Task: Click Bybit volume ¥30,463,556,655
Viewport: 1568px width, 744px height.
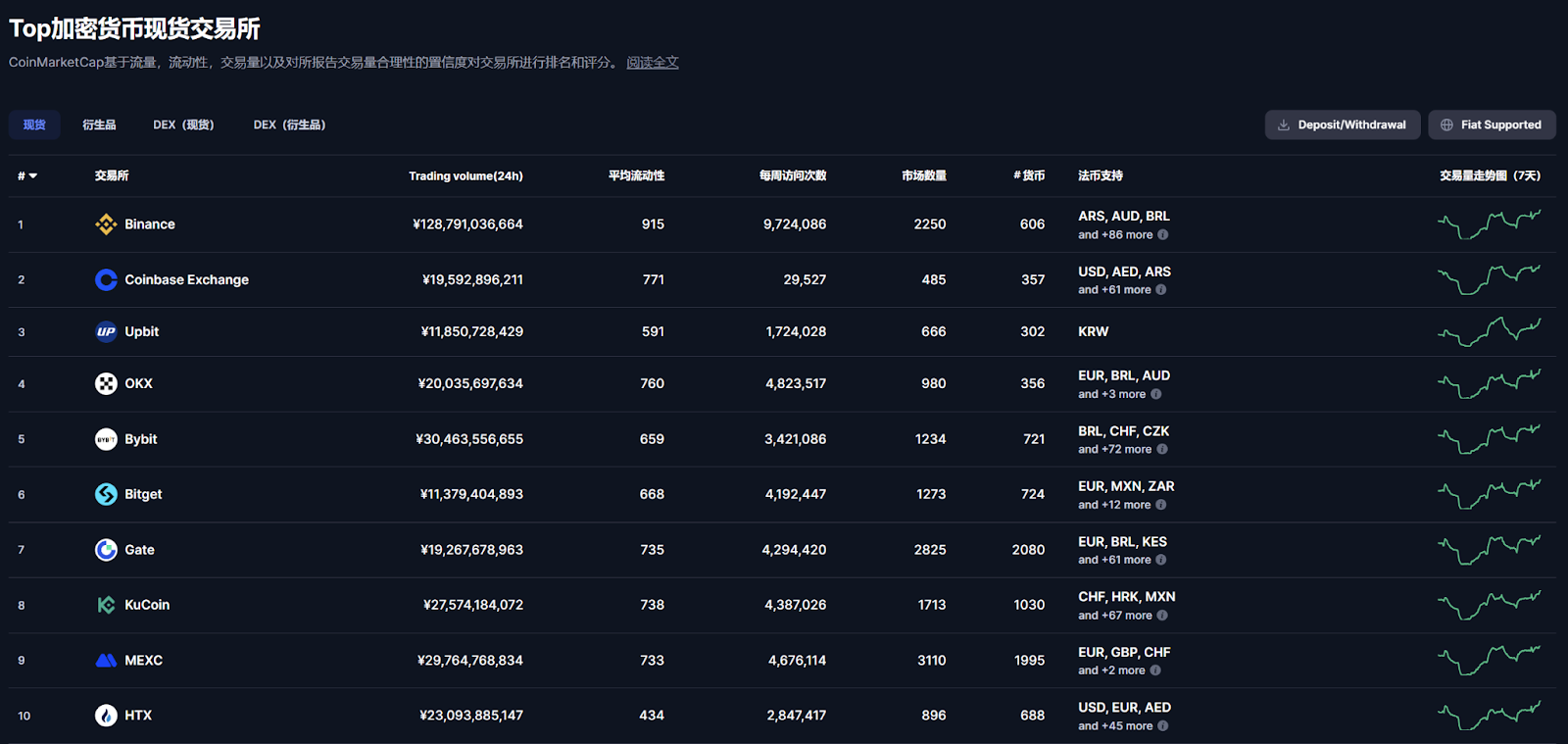Action: coord(469,439)
